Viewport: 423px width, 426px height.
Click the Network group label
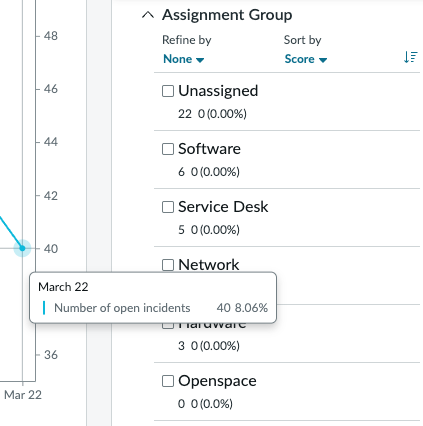(209, 265)
